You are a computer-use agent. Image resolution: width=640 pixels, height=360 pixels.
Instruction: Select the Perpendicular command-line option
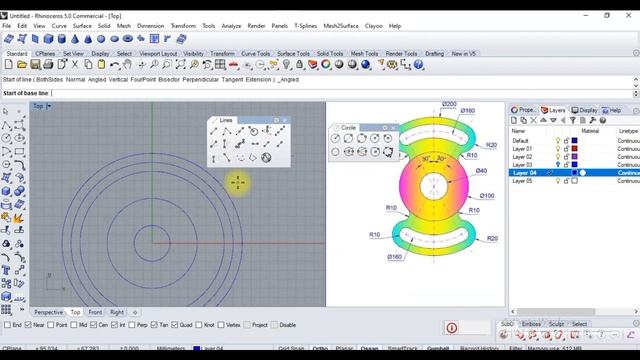click(x=200, y=80)
